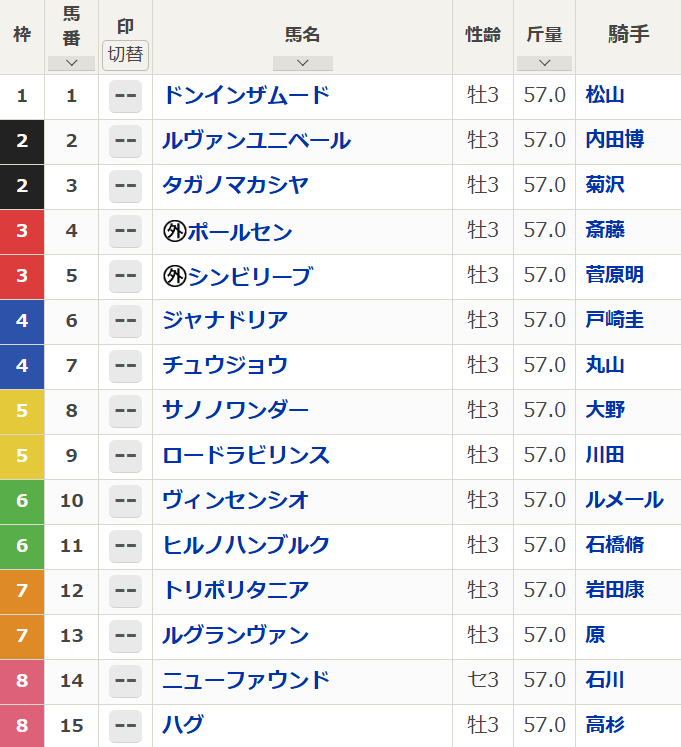Click the 外 icon beside ポールセン
The width and height of the screenshot is (681, 747).
click(x=175, y=232)
